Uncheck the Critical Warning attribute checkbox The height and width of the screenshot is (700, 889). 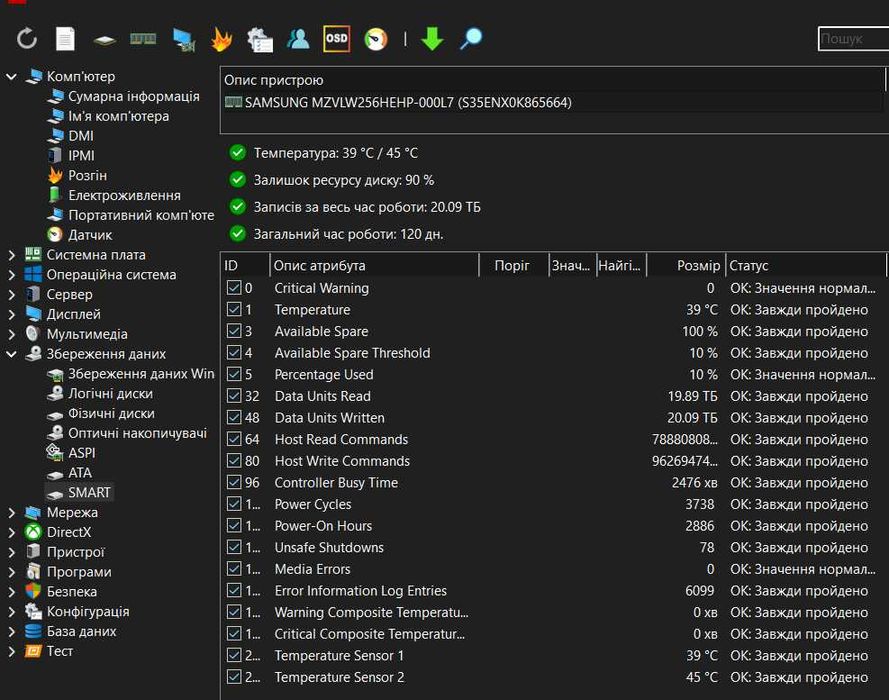[x=234, y=288]
